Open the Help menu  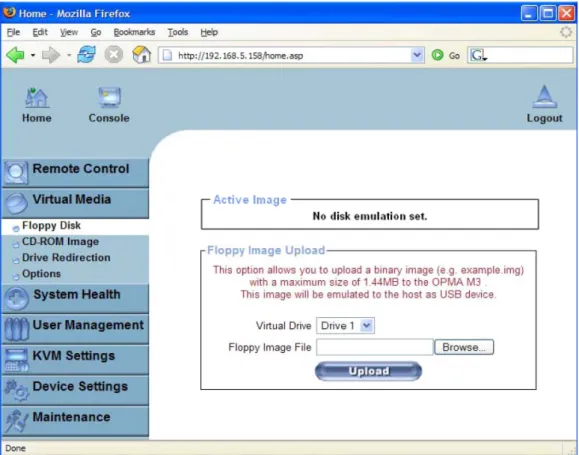point(209,32)
